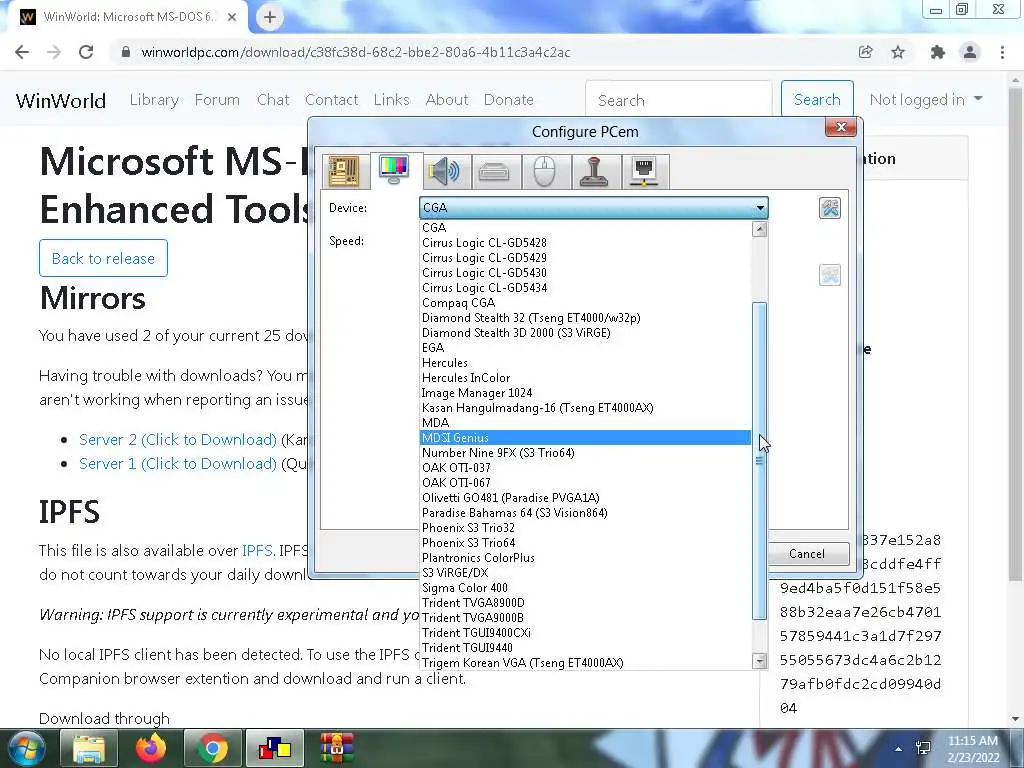Select Hercules InColor from list
Image resolution: width=1024 pixels, height=768 pixels.
[x=585, y=378]
